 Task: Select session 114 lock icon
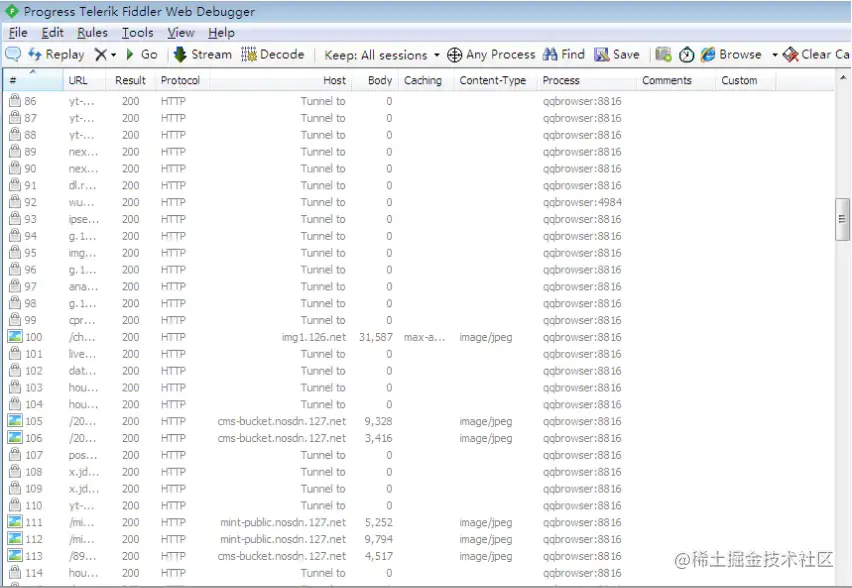(x=15, y=572)
